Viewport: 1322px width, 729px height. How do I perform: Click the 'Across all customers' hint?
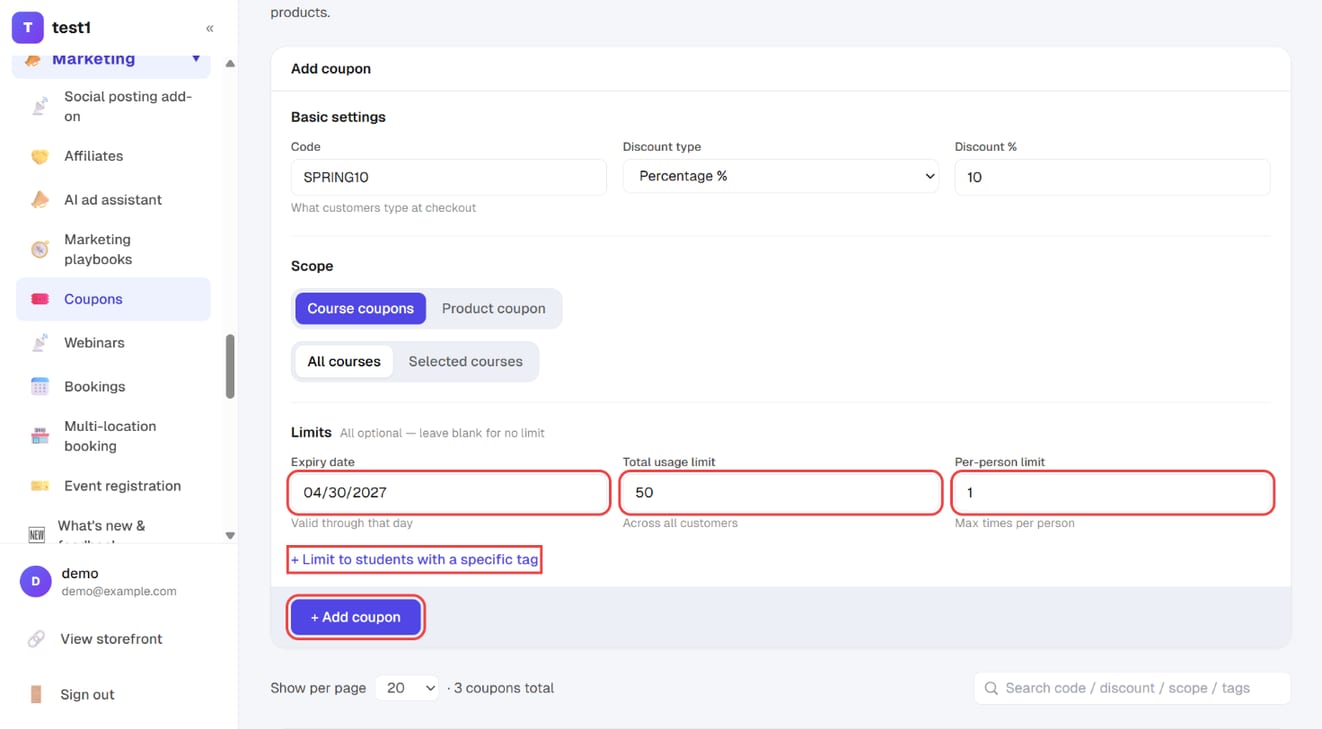pyautogui.click(x=680, y=523)
